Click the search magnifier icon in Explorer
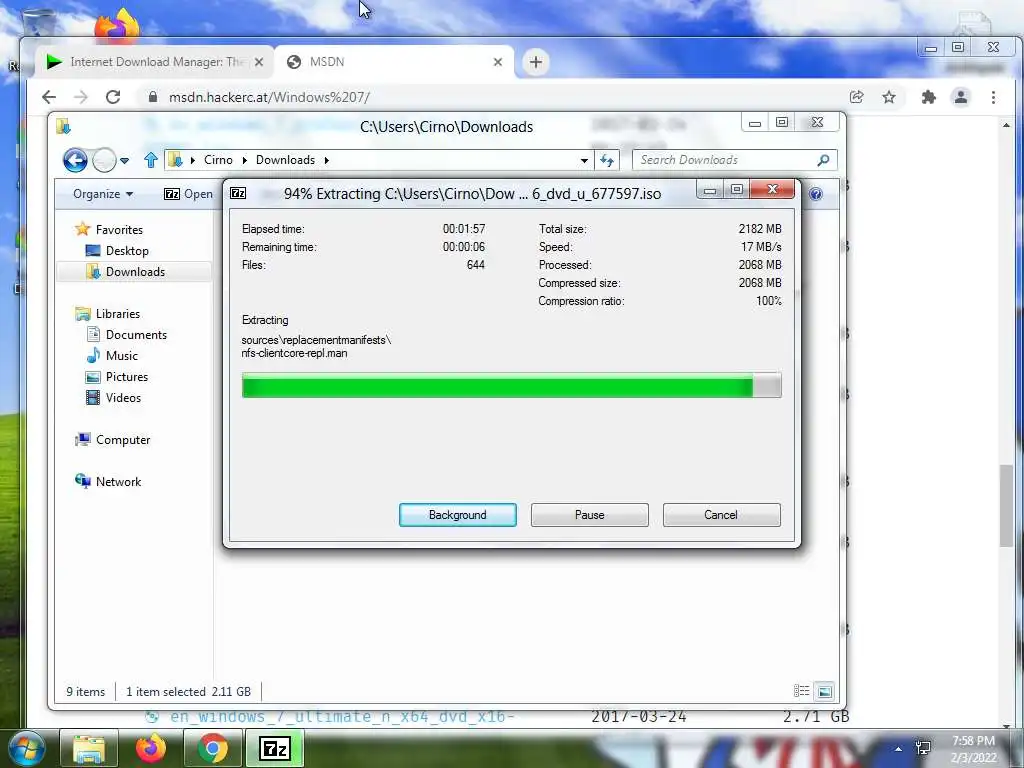This screenshot has width=1024, height=768. (x=824, y=160)
